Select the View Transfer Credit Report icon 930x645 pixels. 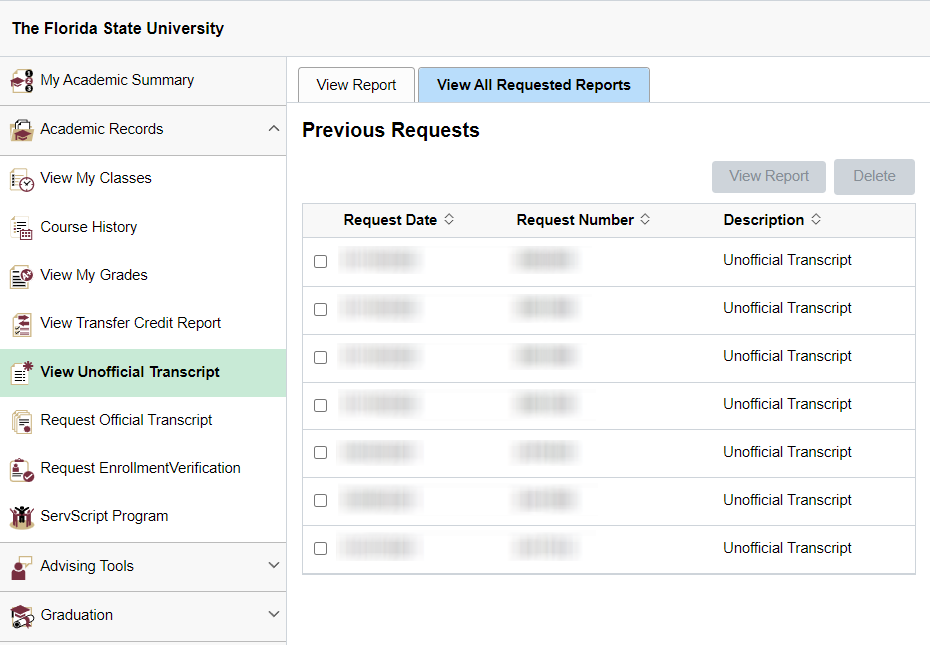(22, 324)
